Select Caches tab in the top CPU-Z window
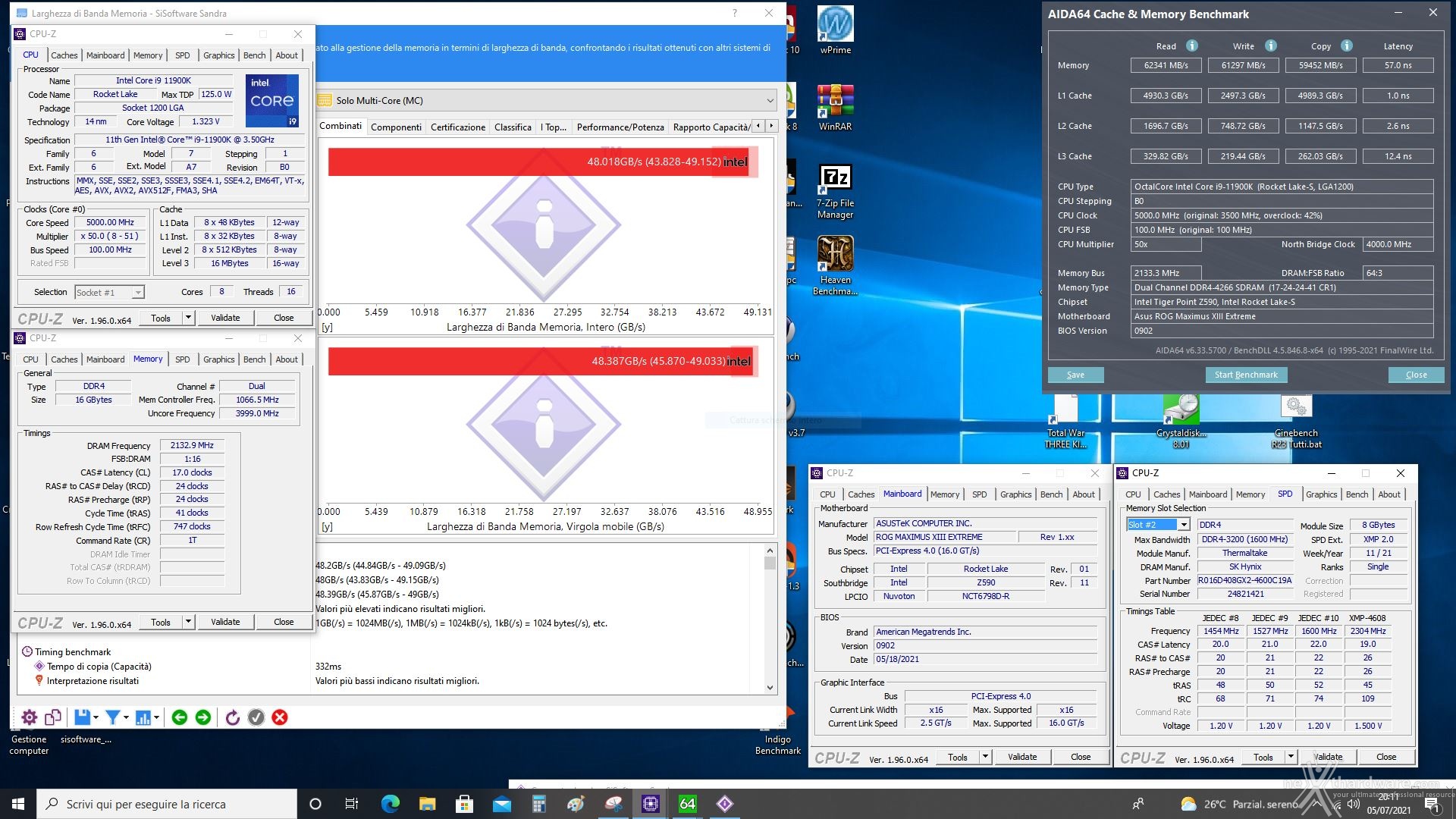 point(64,55)
